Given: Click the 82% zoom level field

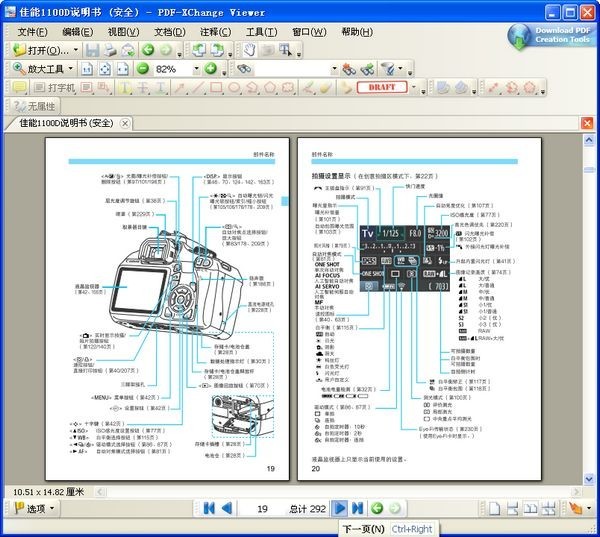Looking at the screenshot, I should tap(172, 69).
